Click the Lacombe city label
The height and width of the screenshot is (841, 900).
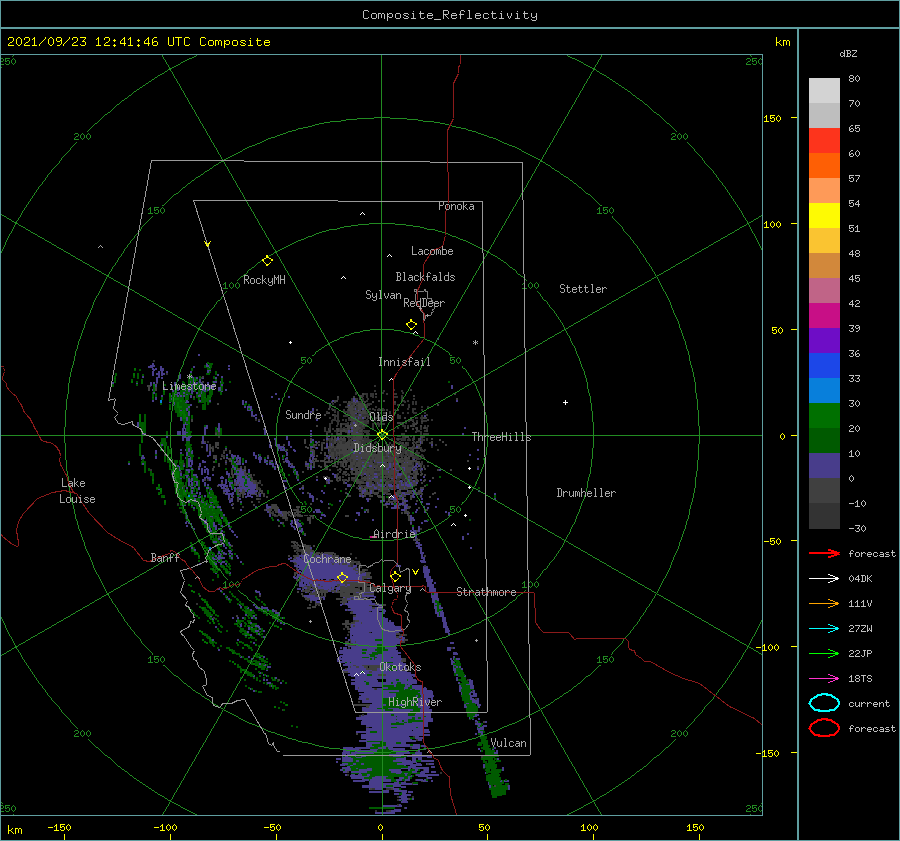(432, 251)
